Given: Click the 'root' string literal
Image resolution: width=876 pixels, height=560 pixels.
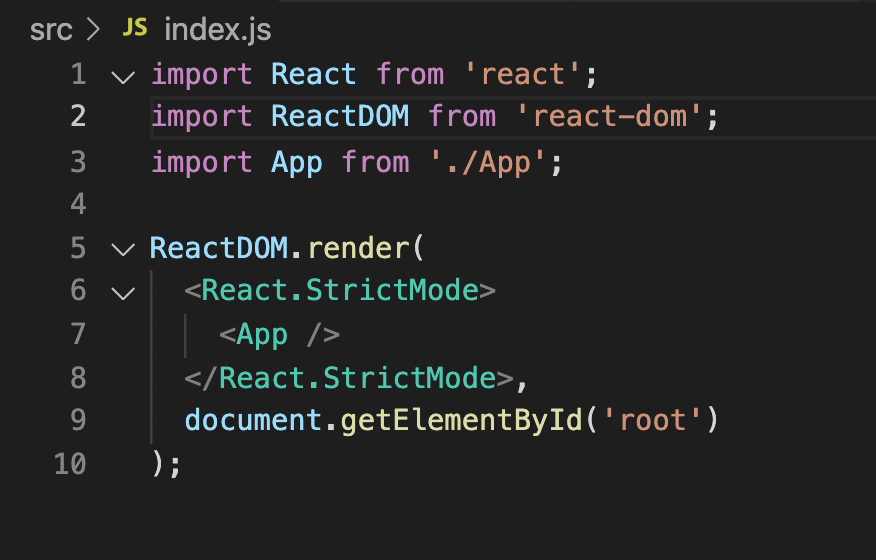Looking at the screenshot, I should [x=652, y=420].
